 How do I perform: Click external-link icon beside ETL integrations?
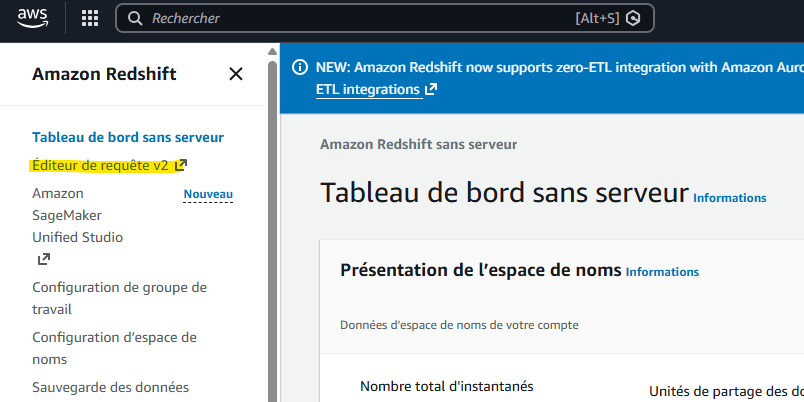pos(431,89)
